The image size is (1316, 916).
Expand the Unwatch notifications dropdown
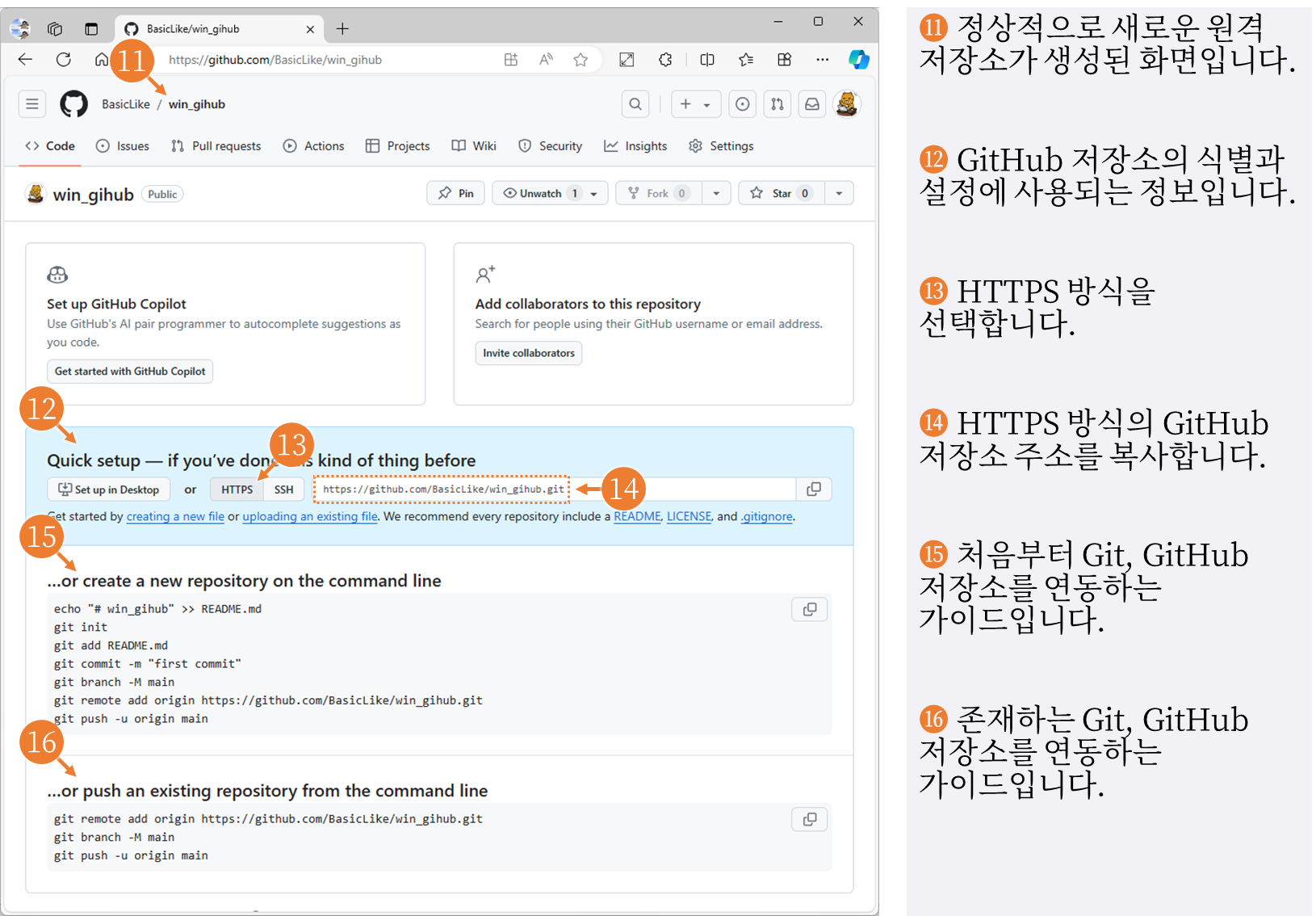tap(594, 194)
